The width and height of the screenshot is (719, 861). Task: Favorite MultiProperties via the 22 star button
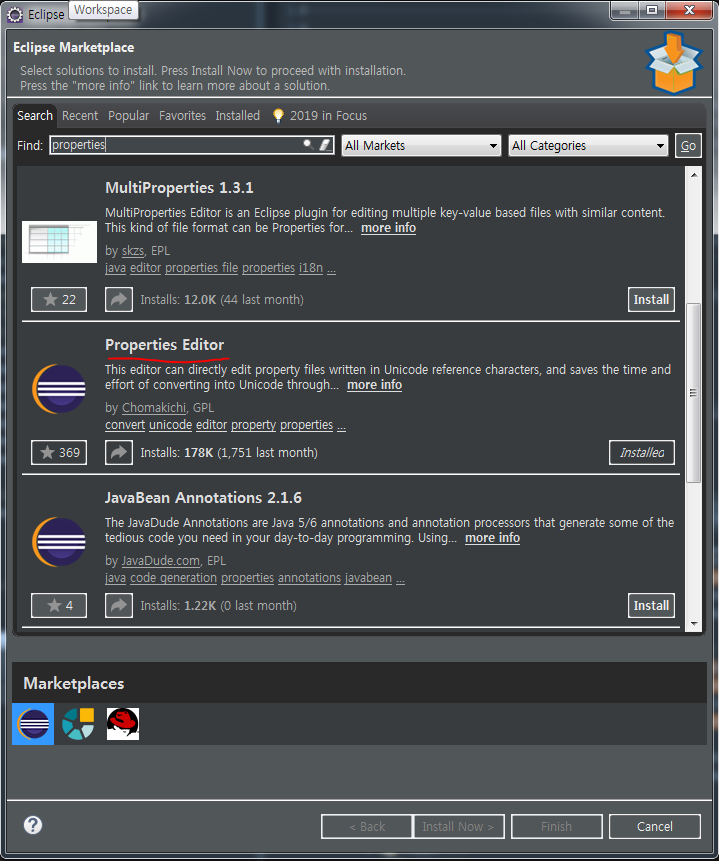(x=59, y=299)
